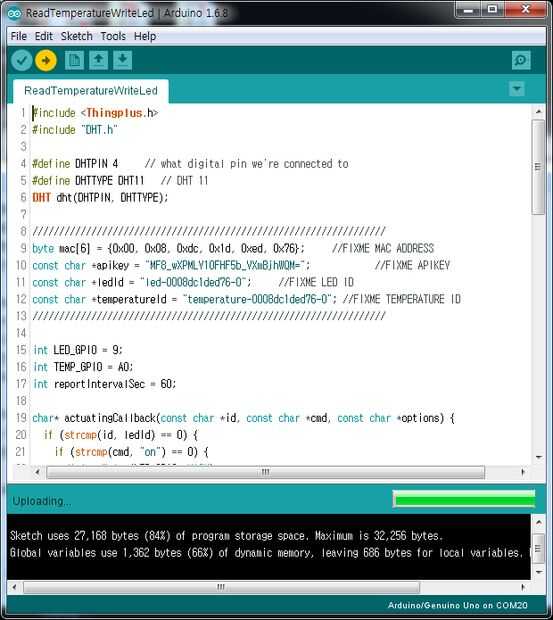Open a sketch using the up-arrow icon
Image resolution: width=553 pixels, height=620 pixels.
98,60
